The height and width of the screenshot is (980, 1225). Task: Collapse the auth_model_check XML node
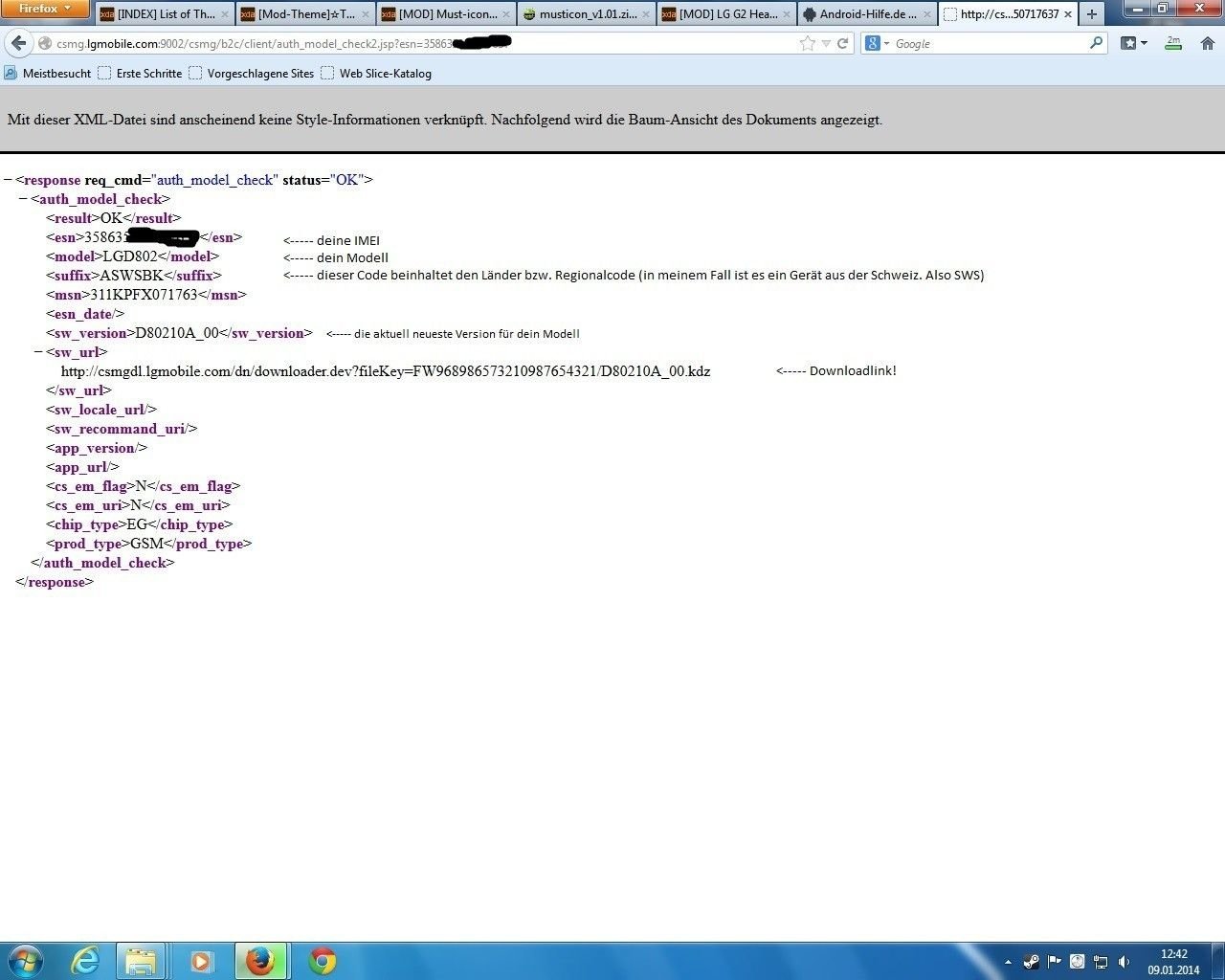click(23, 199)
